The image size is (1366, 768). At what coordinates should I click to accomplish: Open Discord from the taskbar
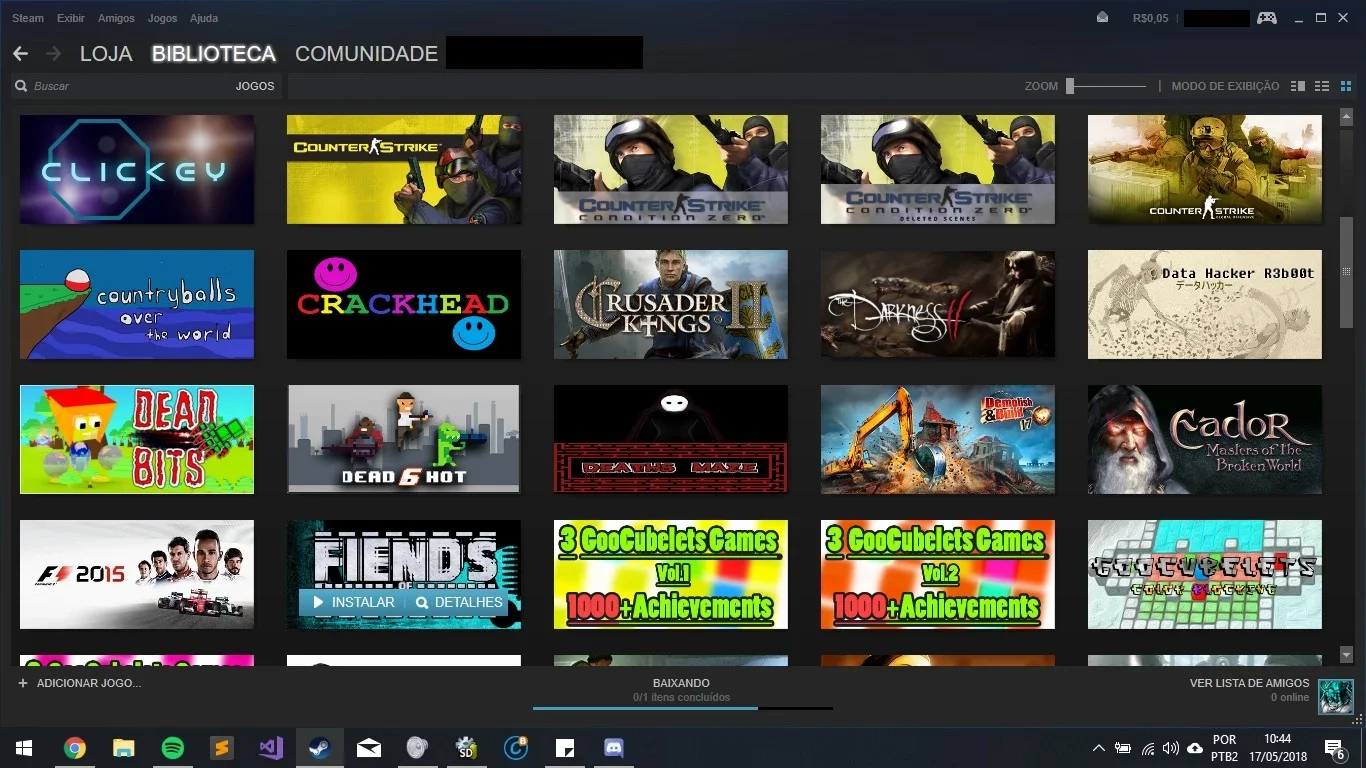point(613,748)
